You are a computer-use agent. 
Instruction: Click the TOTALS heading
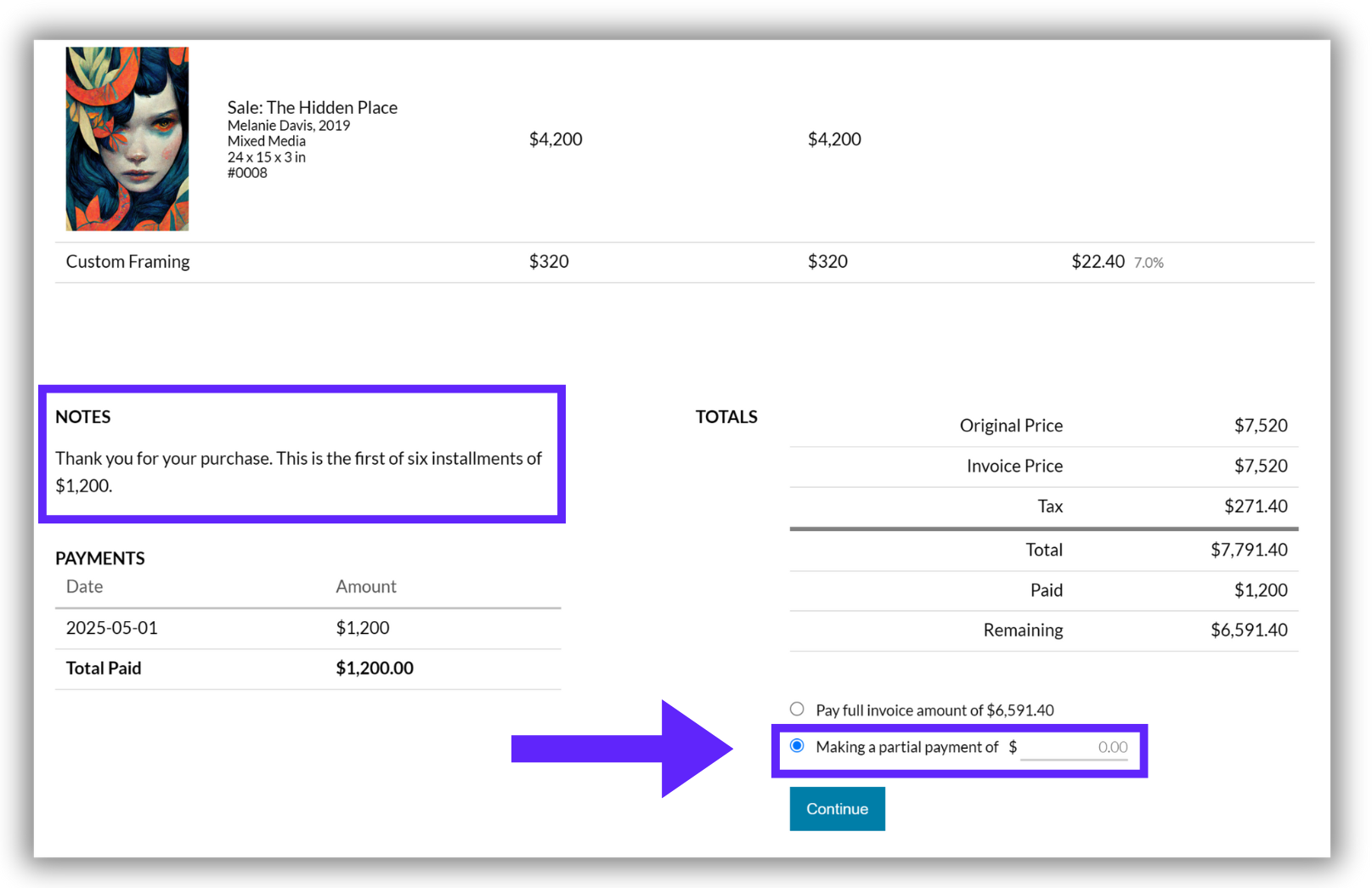tap(726, 417)
